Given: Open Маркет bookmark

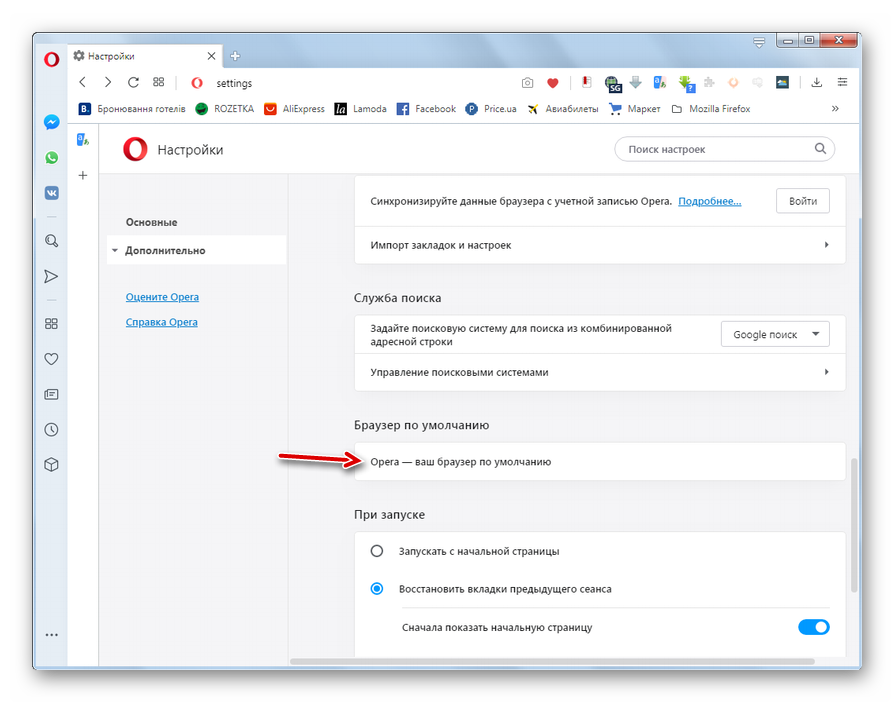Looking at the screenshot, I should pyautogui.click(x=635, y=108).
